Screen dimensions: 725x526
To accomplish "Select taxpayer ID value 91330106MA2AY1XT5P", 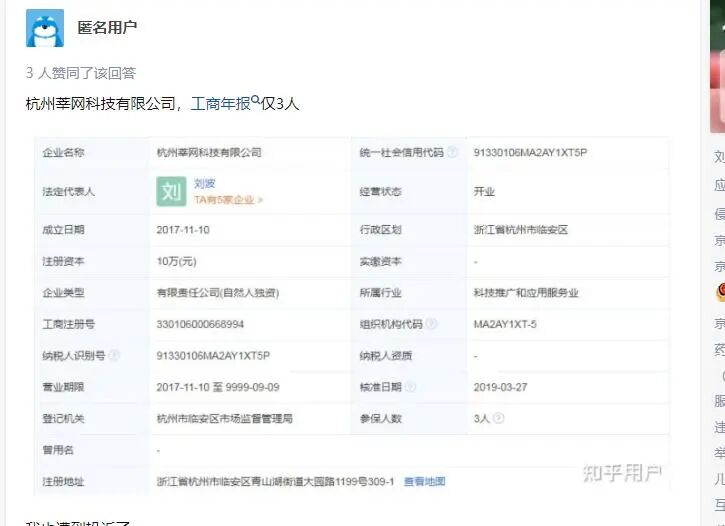I will [213, 355].
